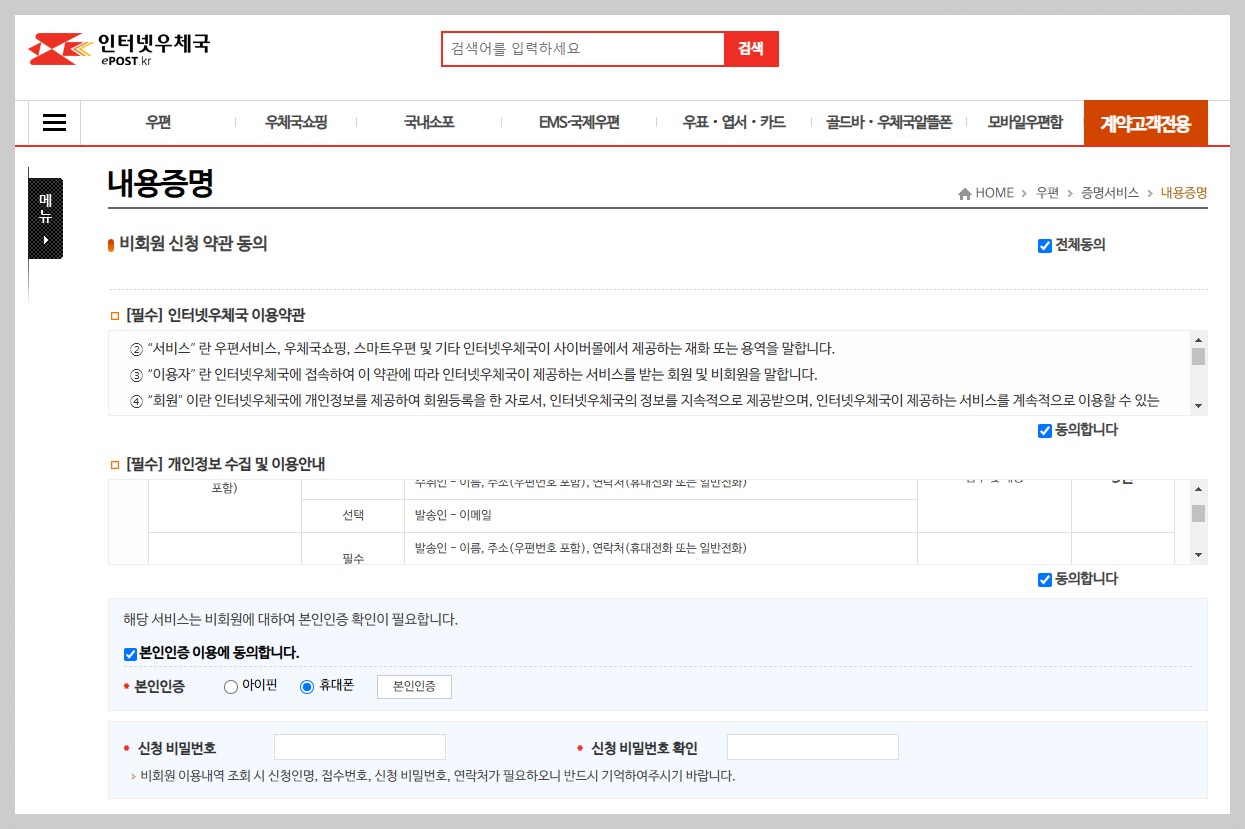The image size is (1245, 829).
Task: Select the 휴대폰 radio button
Action: coord(308,686)
